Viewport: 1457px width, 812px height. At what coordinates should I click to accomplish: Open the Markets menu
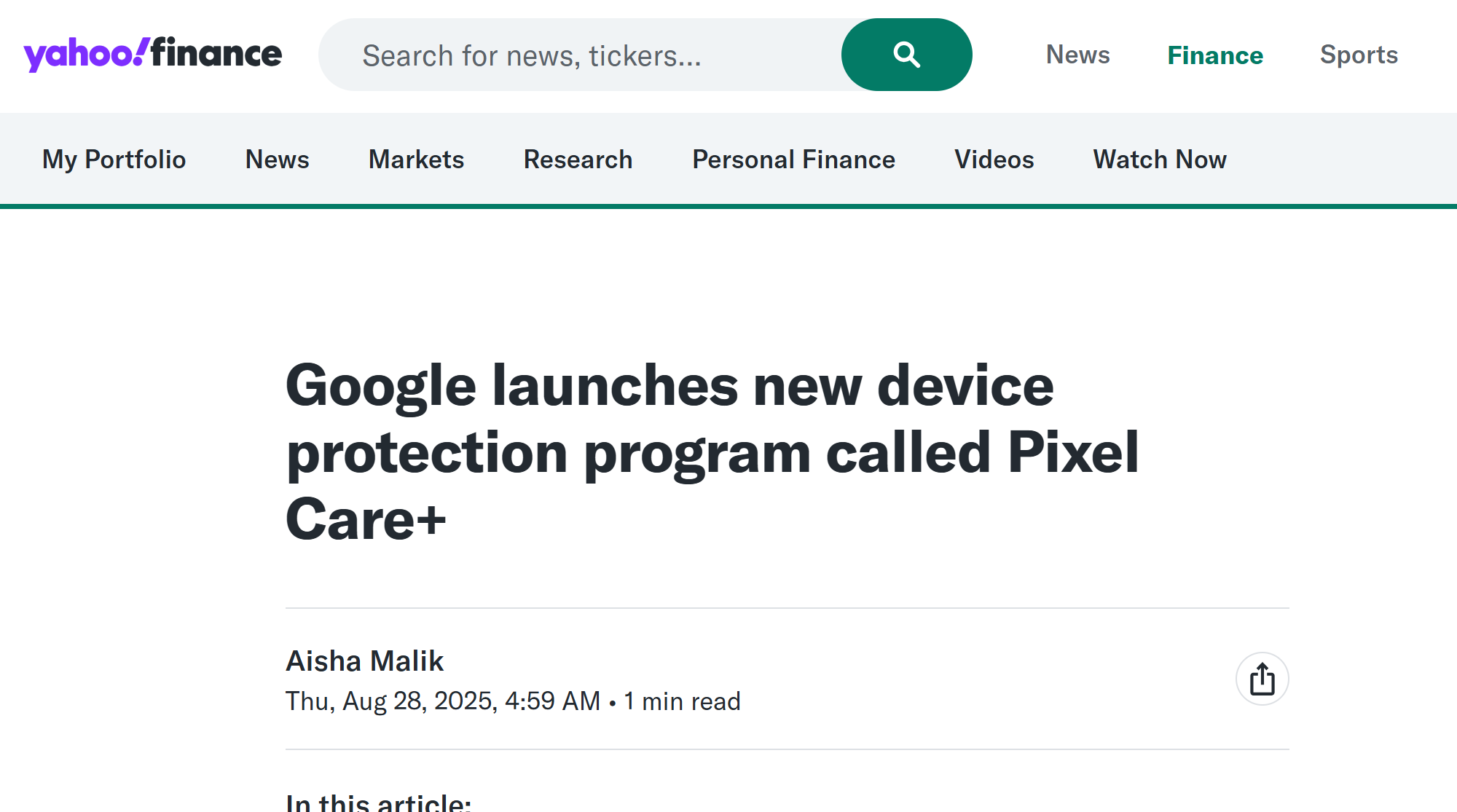[416, 159]
